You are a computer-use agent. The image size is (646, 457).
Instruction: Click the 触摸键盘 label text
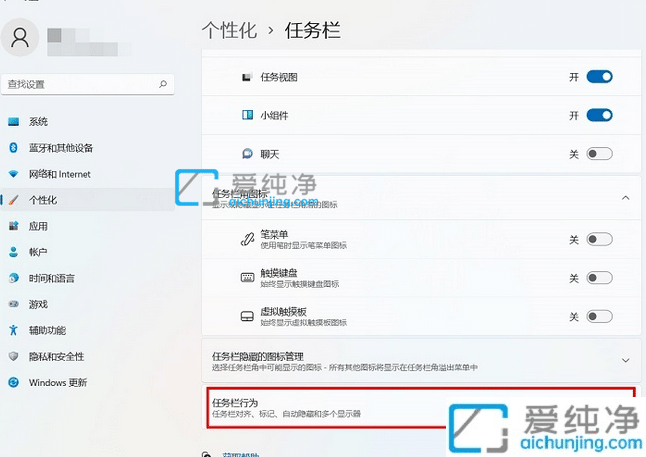pos(279,273)
